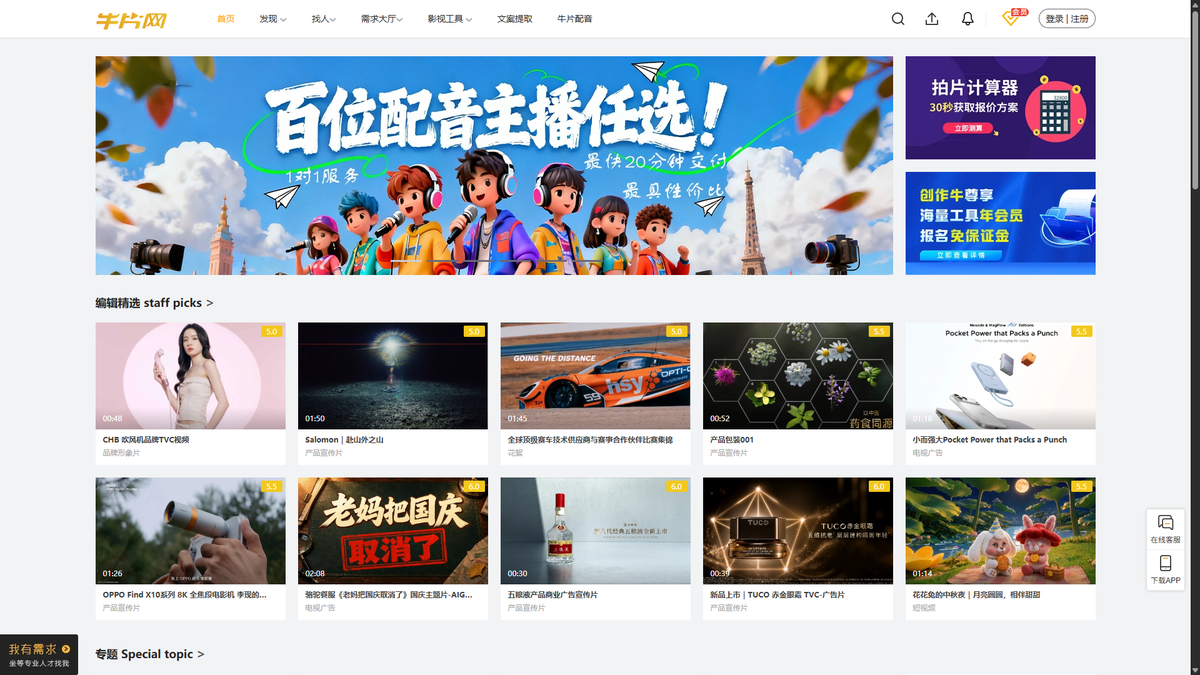This screenshot has width=1200, height=675.
Task: Open 文案提取 navigation item
Action: click(515, 19)
